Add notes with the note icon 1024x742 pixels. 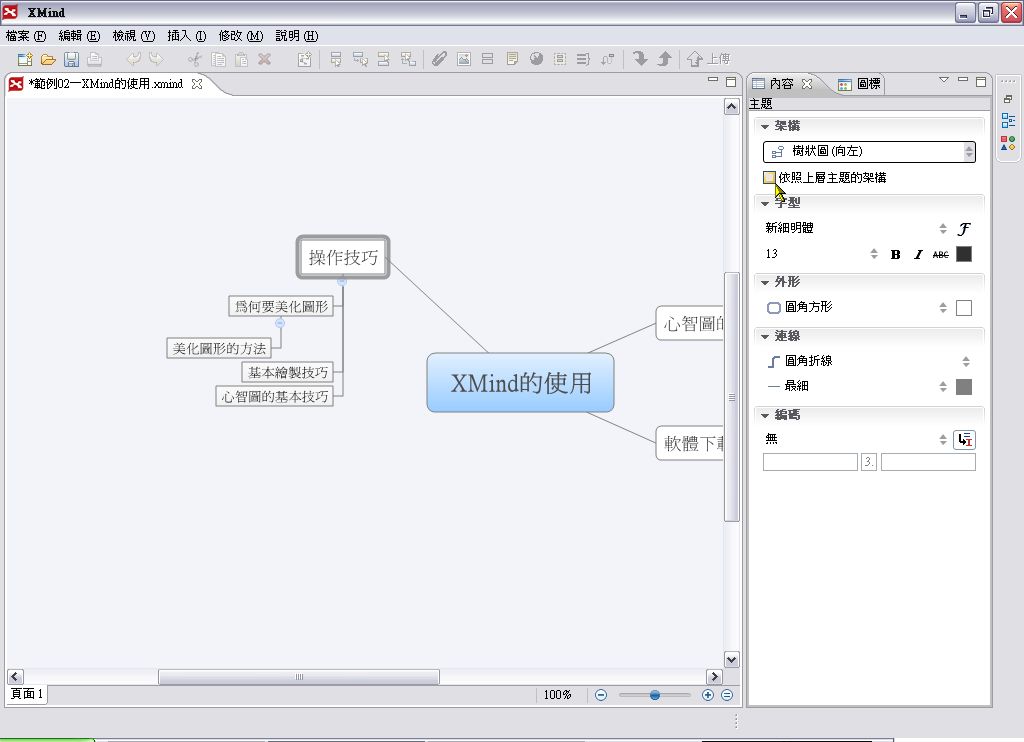[x=512, y=59]
